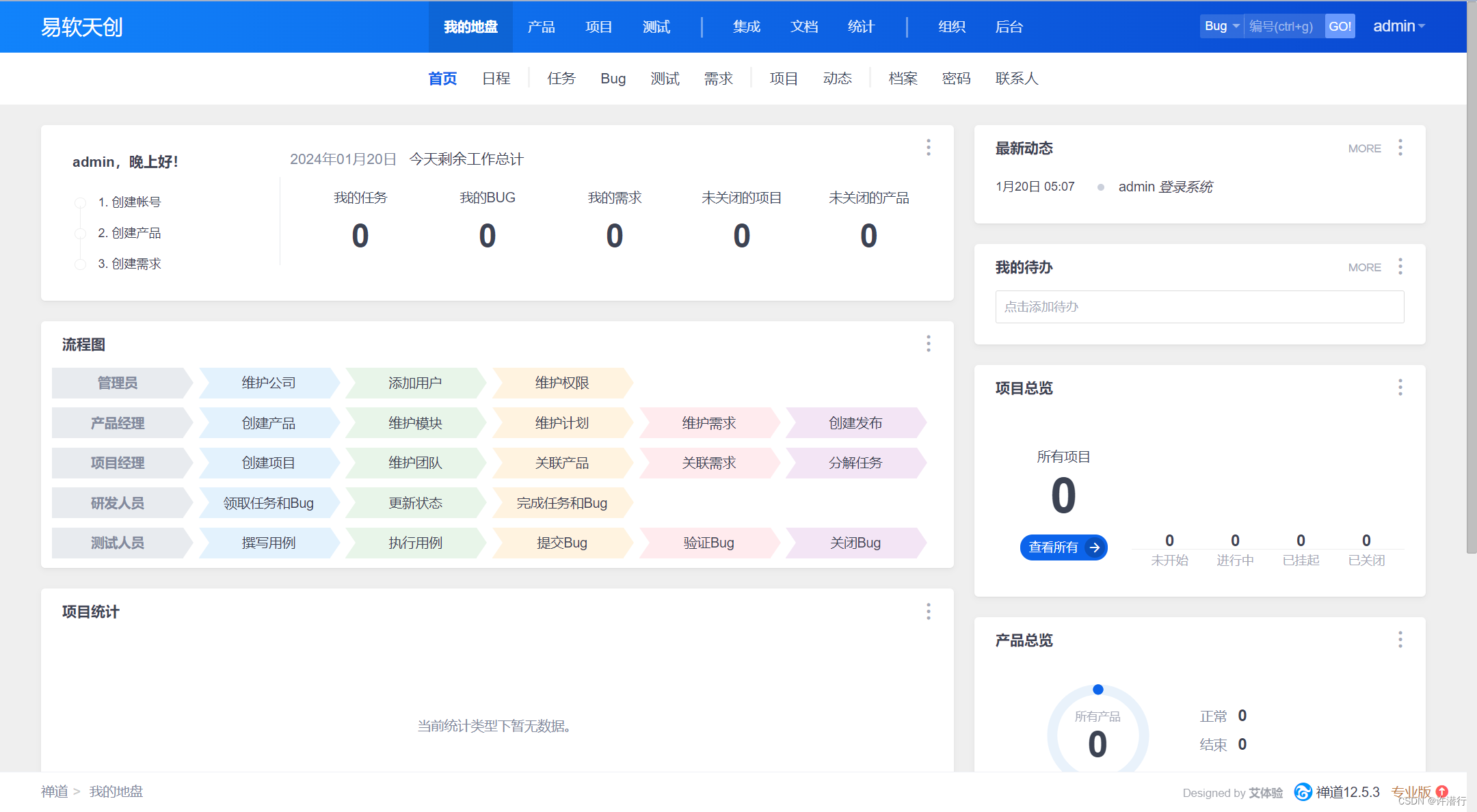Open 后台 main menu
This screenshot has height=812, width=1477.
pyautogui.click(x=1009, y=27)
